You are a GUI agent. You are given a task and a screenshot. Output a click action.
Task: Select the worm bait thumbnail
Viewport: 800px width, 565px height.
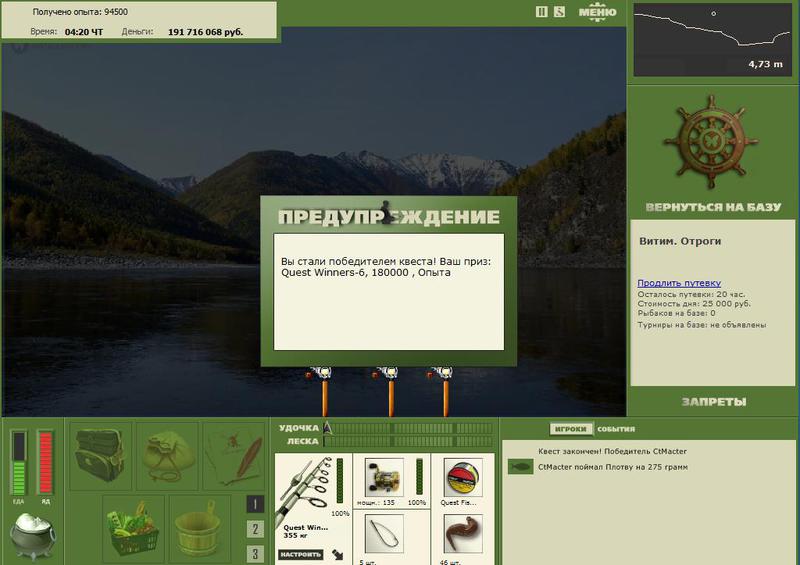tap(463, 534)
